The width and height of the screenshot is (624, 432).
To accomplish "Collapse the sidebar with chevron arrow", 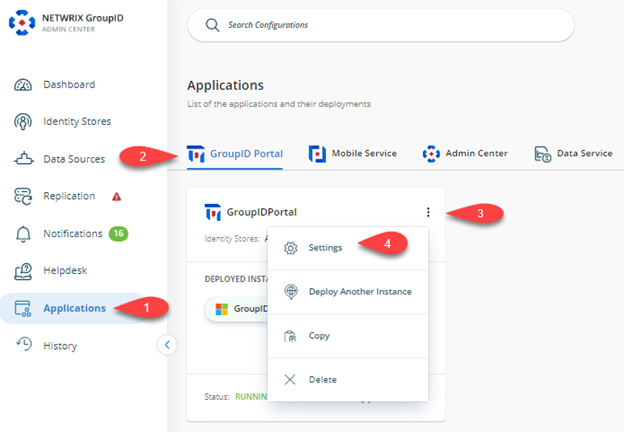I will click(x=167, y=345).
